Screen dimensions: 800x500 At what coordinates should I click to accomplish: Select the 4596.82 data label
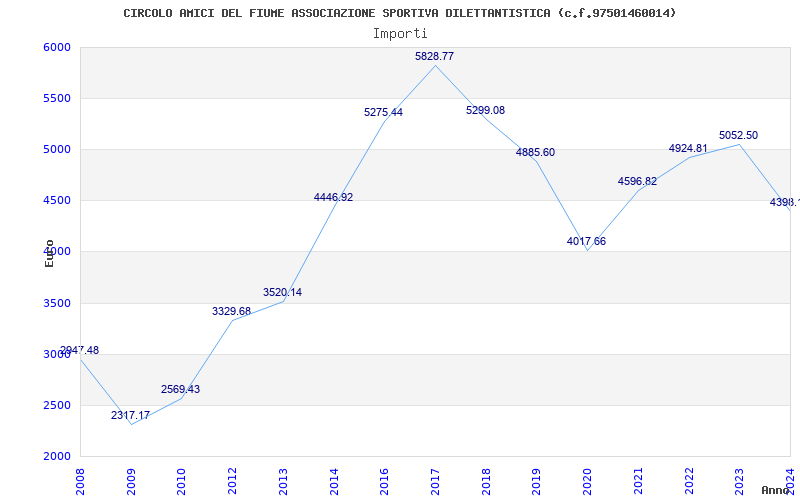[x=637, y=181]
